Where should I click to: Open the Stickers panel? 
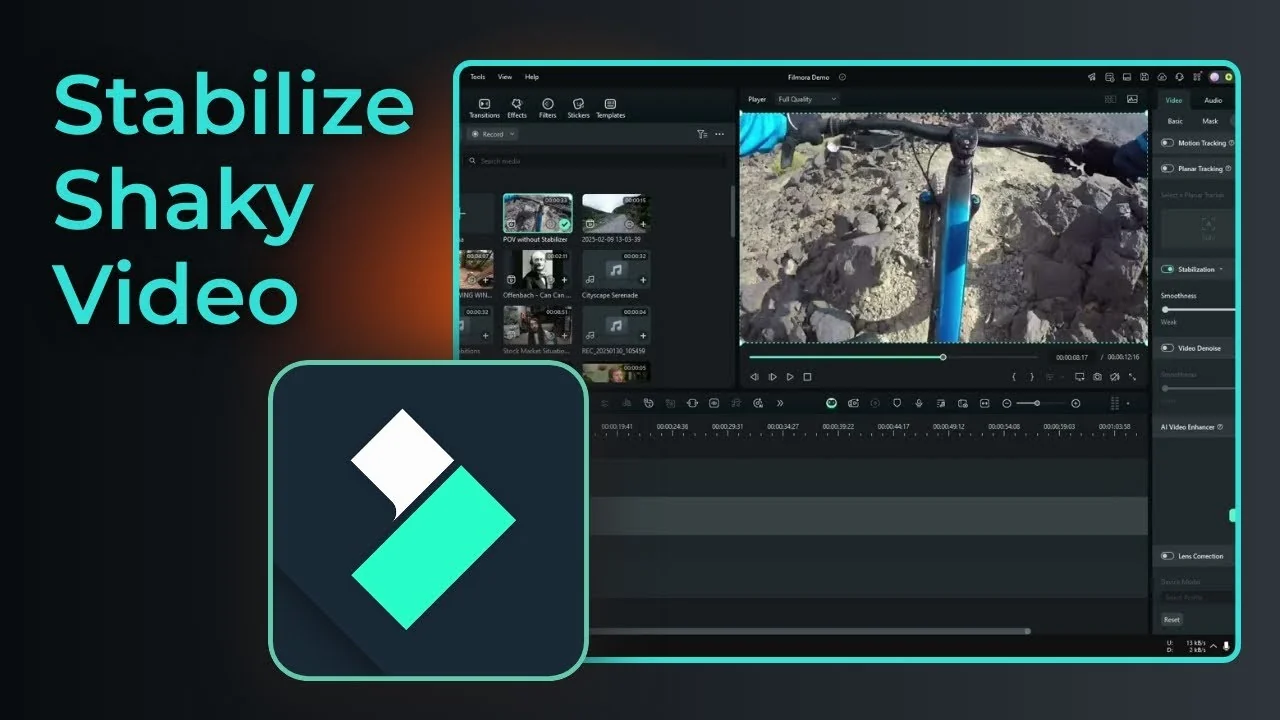point(579,107)
